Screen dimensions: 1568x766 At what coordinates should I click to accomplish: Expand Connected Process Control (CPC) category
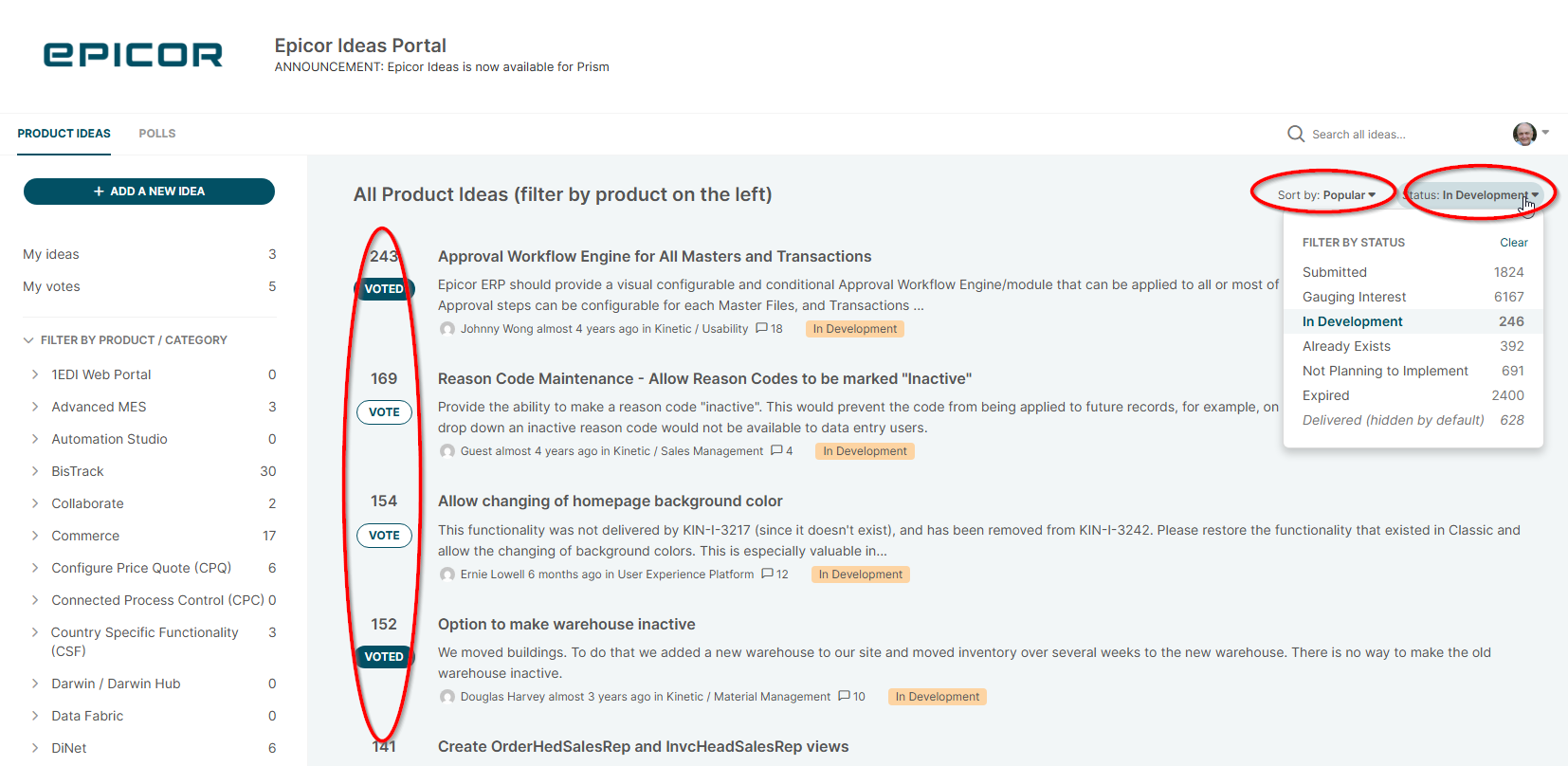pos(35,600)
